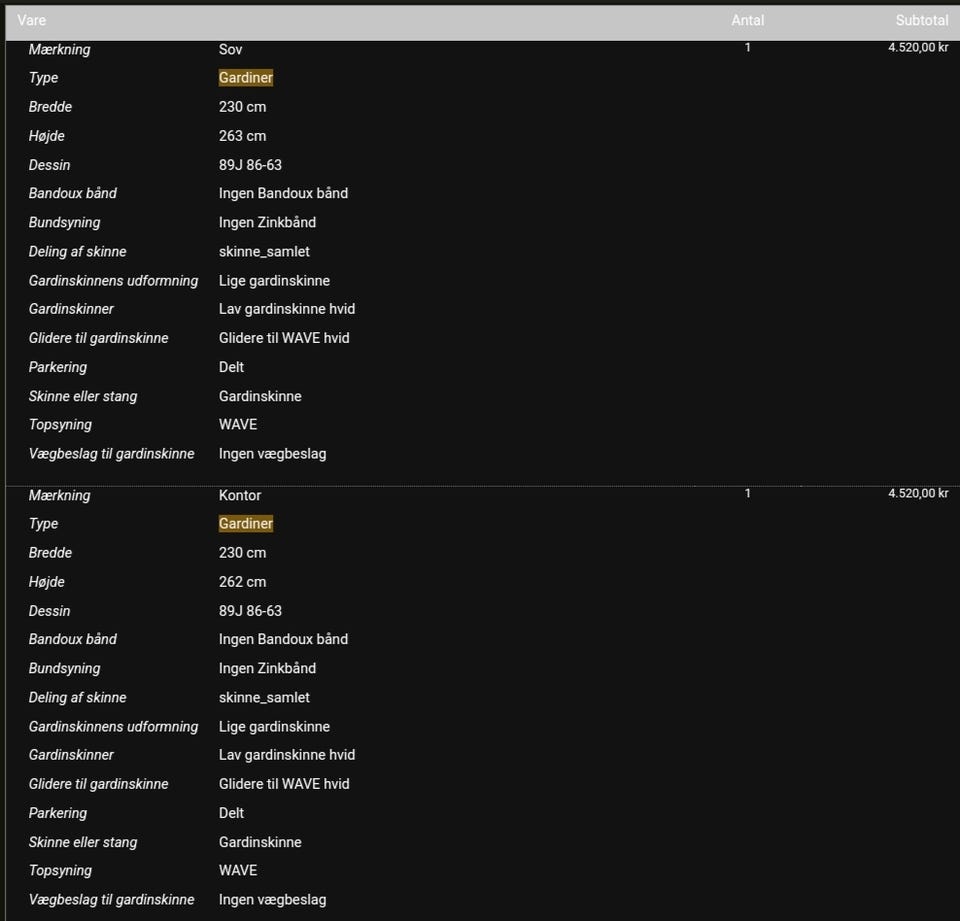Screen dimensions: 960x921
Task: Select the Sov marking value
Action: tap(231, 49)
